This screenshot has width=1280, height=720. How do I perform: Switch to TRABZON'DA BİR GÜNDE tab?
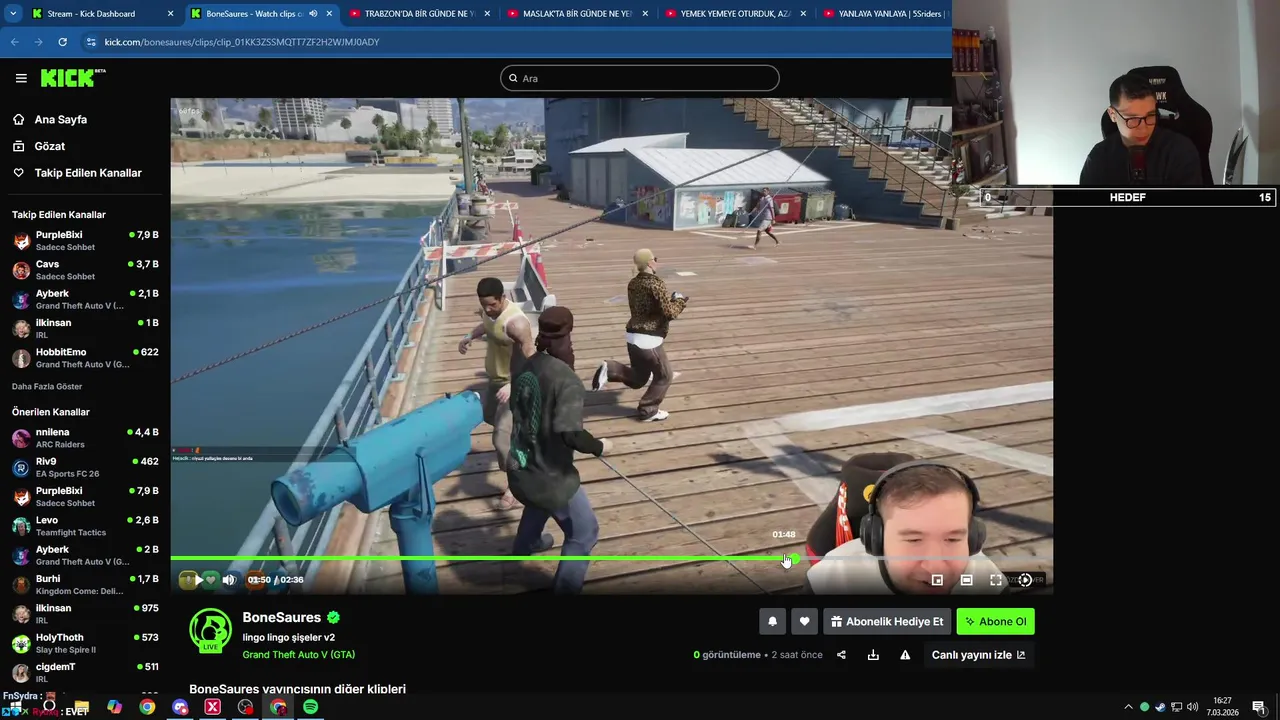pyautogui.click(x=418, y=14)
